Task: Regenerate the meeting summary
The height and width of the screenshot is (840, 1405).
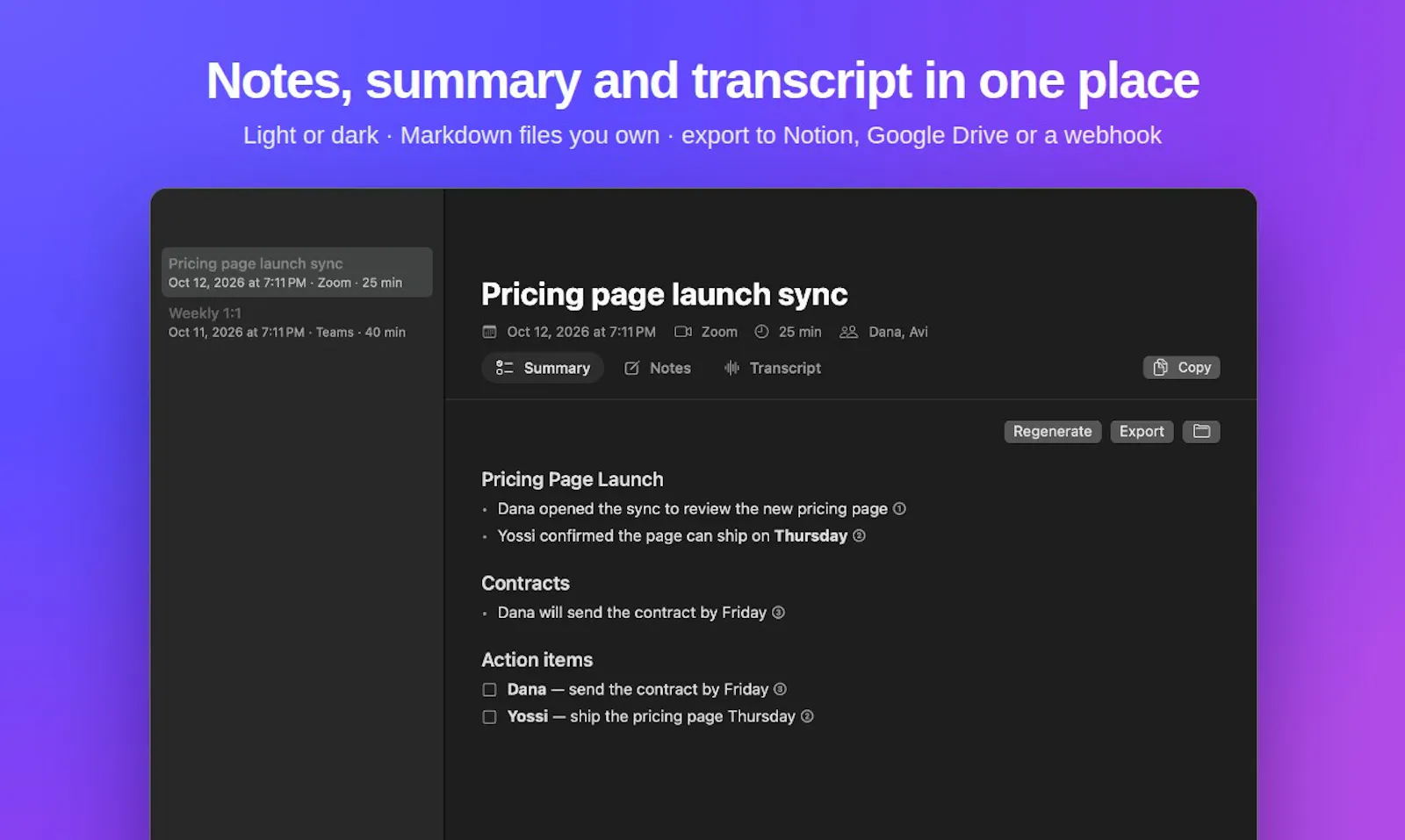Action: tap(1052, 431)
